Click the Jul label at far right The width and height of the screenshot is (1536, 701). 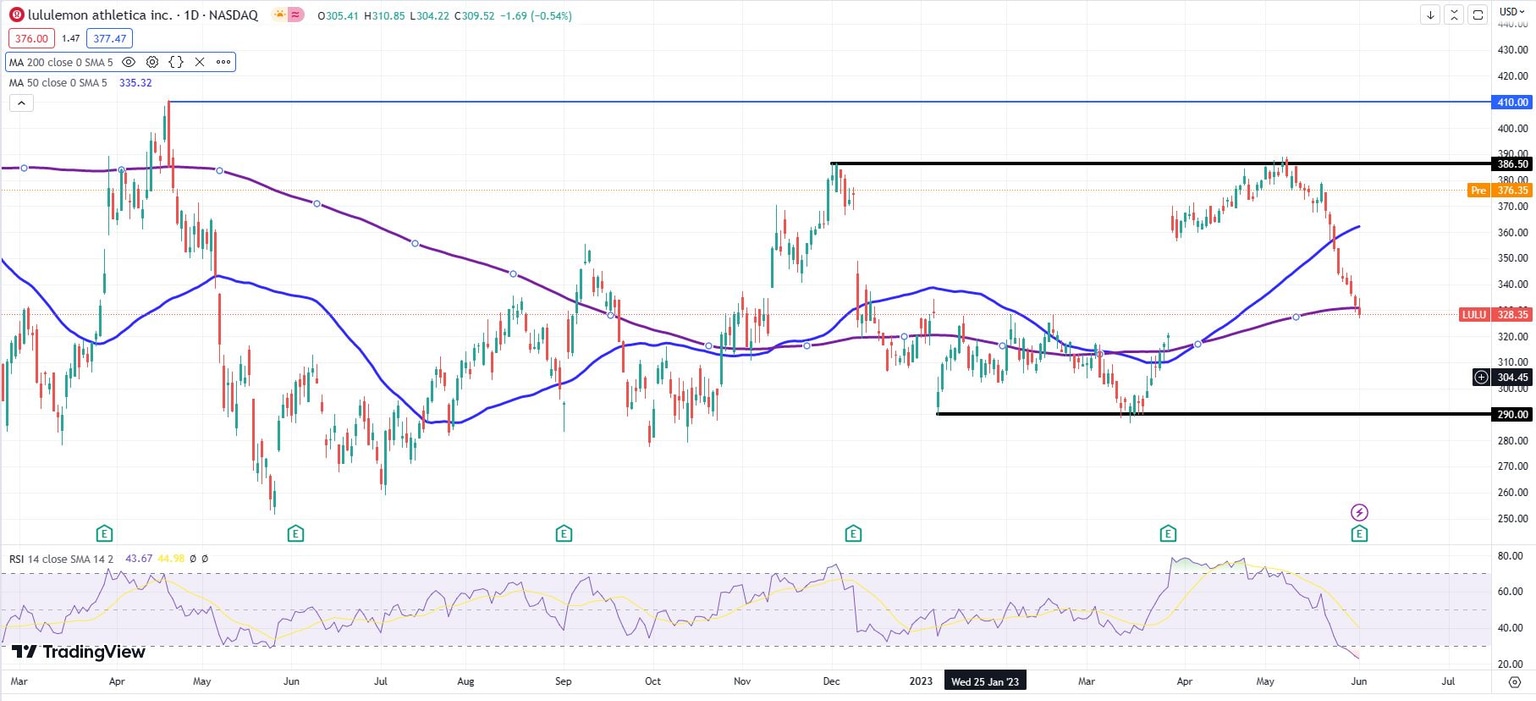point(1448,681)
